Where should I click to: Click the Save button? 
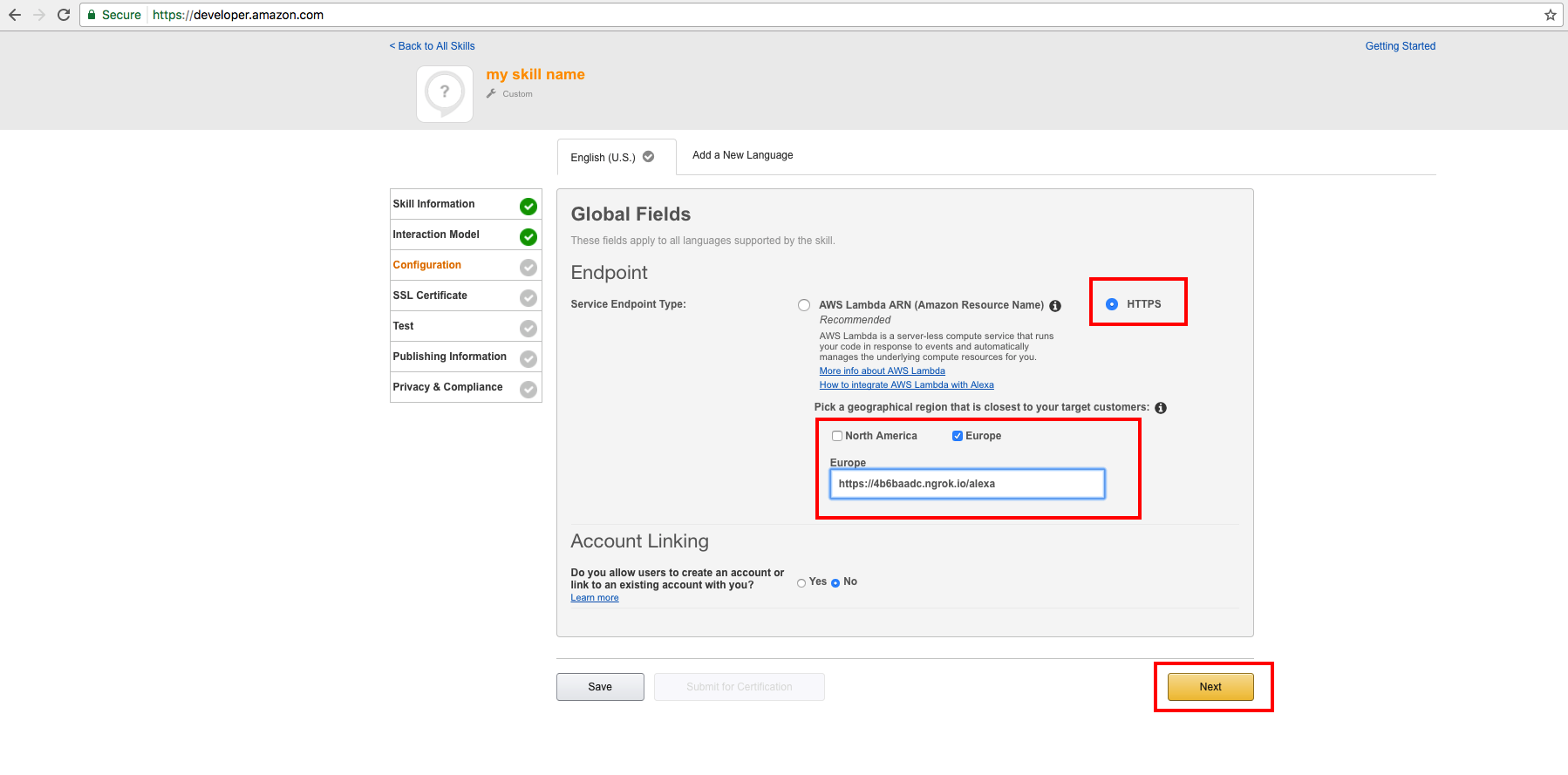click(x=600, y=687)
